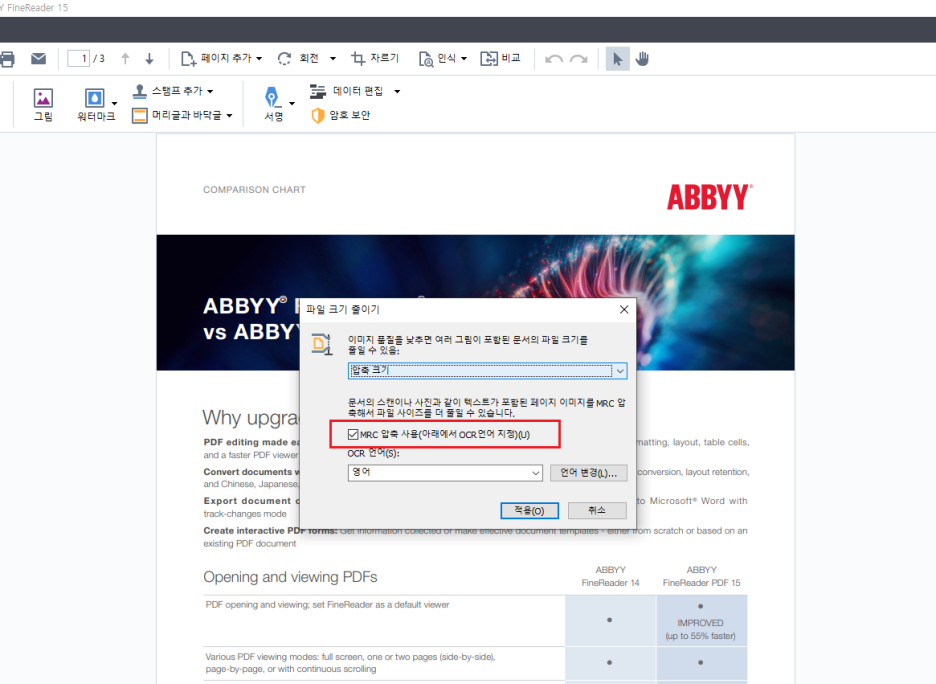Screen dimensions: 936x684
Task: Click the 적용(O) apply button
Action: click(529, 510)
